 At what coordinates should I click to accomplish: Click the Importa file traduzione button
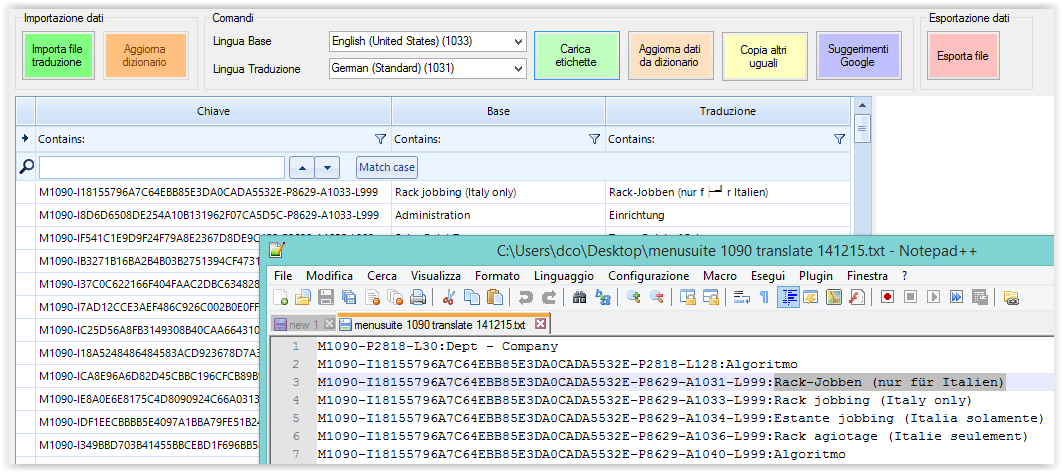point(57,55)
